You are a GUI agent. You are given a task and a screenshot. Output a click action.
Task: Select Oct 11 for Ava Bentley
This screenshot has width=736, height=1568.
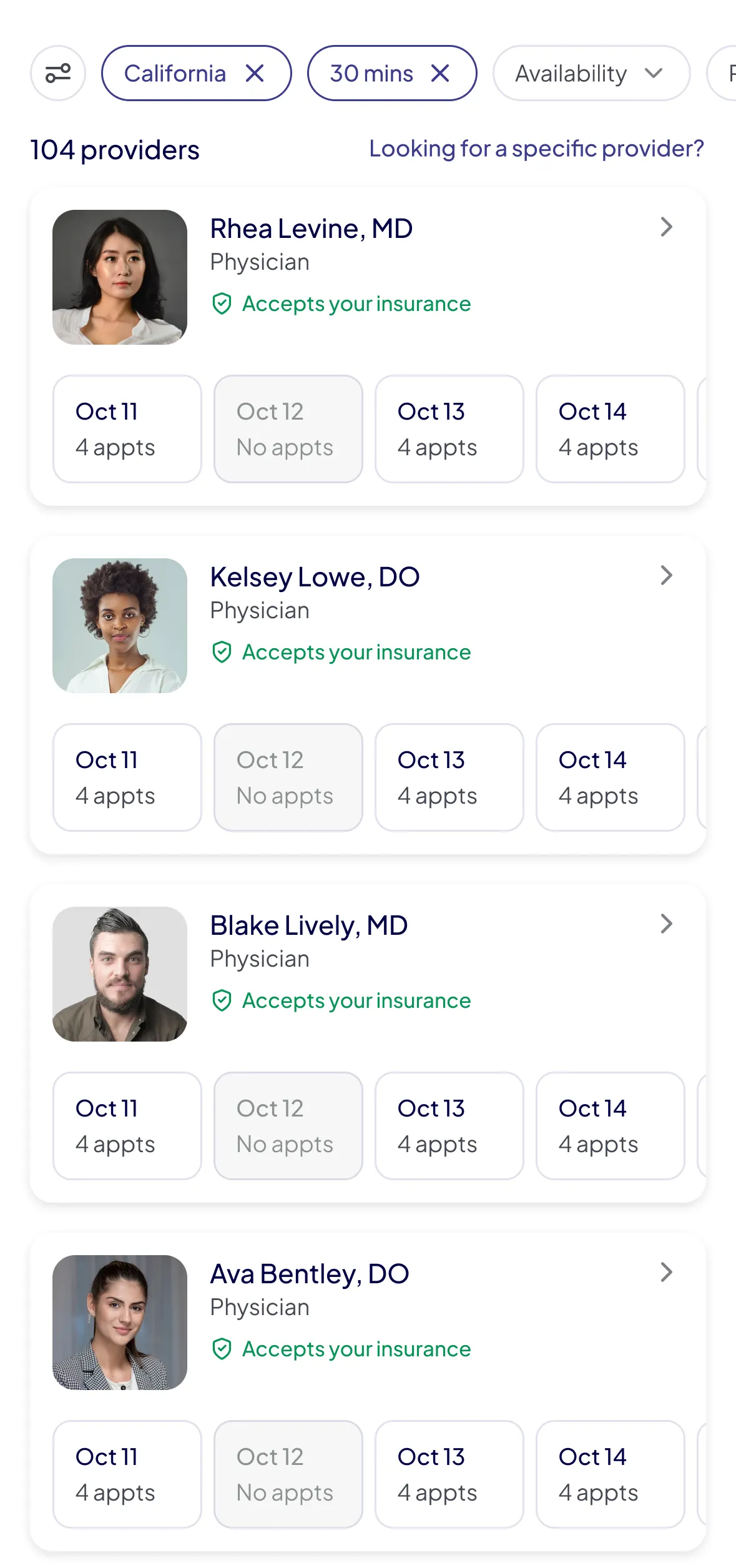tap(127, 1474)
